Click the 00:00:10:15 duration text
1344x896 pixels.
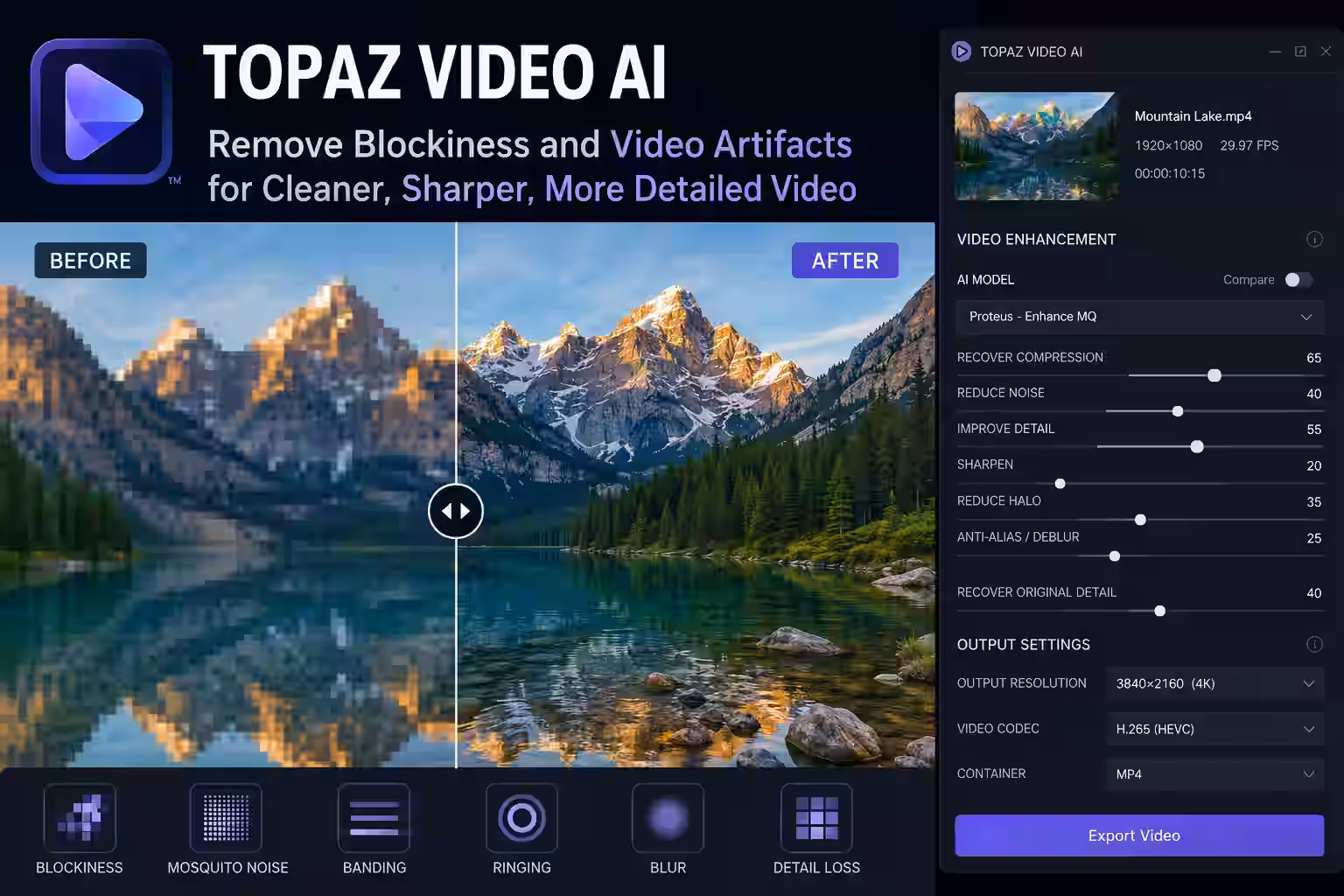[1170, 173]
